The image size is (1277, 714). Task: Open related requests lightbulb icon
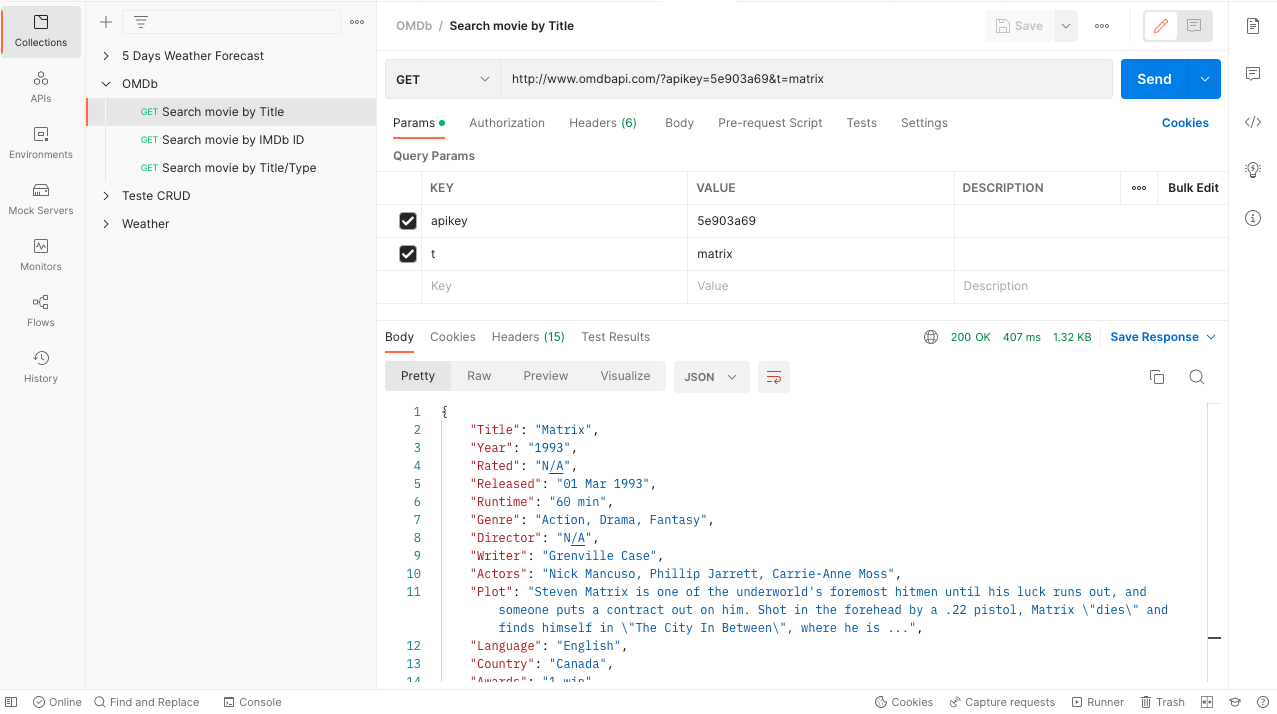click(x=1253, y=170)
